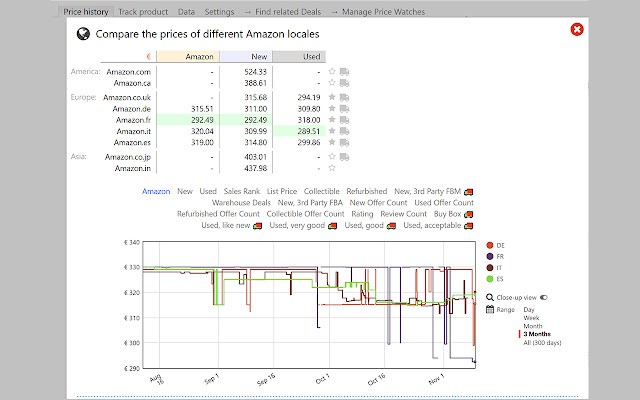Set chart range to Week

click(531, 318)
